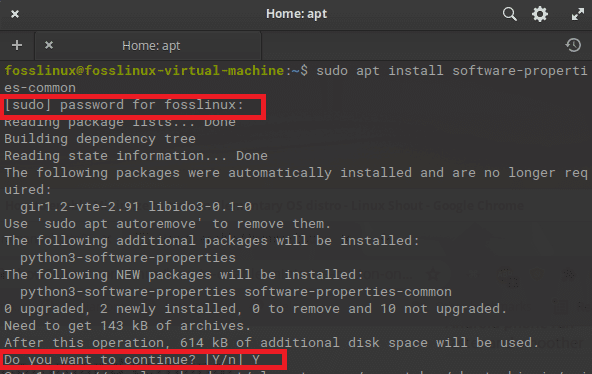Viewport: 592px width, 374px height.
Task: Click the gir1.2-vte-2.91 package name
Action: pos(80,207)
